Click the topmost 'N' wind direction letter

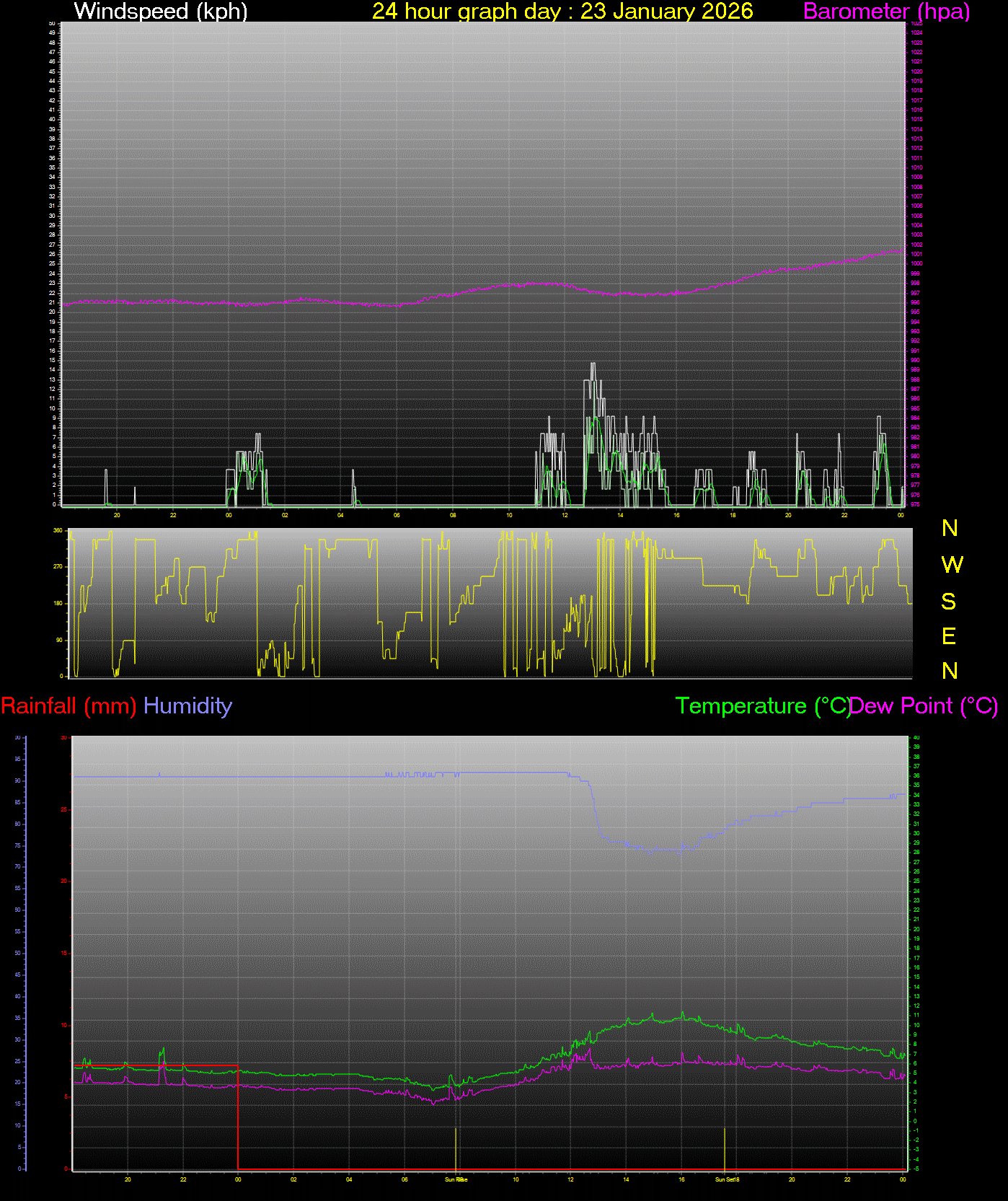coord(950,528)
